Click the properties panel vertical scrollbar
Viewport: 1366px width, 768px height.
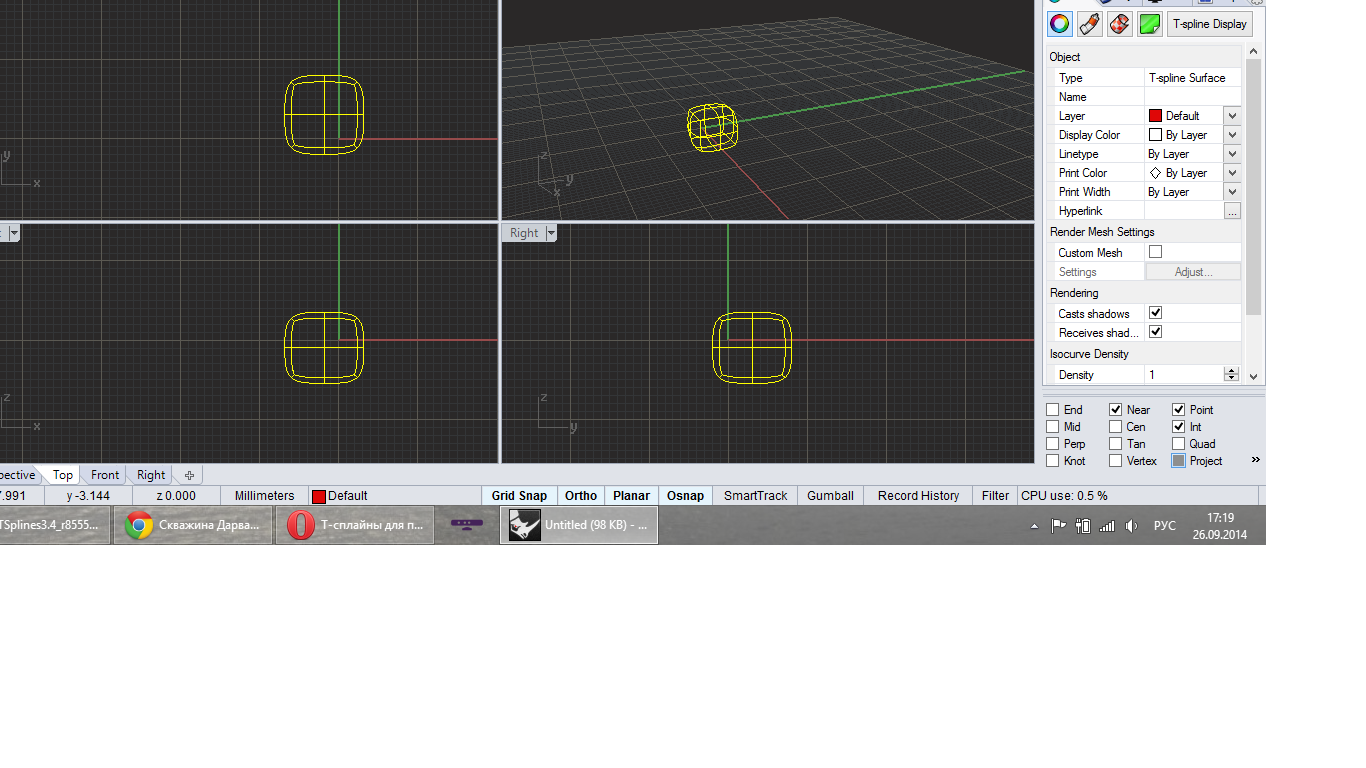1254,188
